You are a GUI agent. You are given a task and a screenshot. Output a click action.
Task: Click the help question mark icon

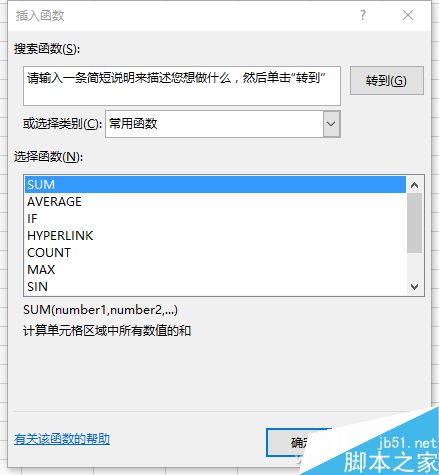coord(363,15)
